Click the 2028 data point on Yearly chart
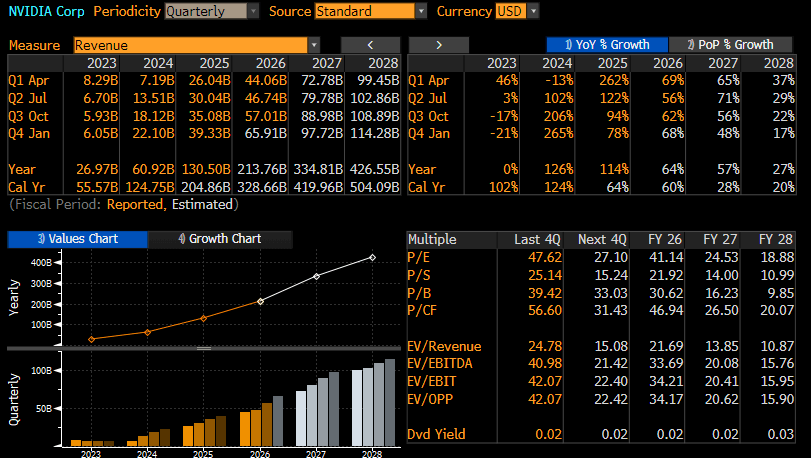Image resolution: width=811 pixels, height=458 pixels. point(372,257)
